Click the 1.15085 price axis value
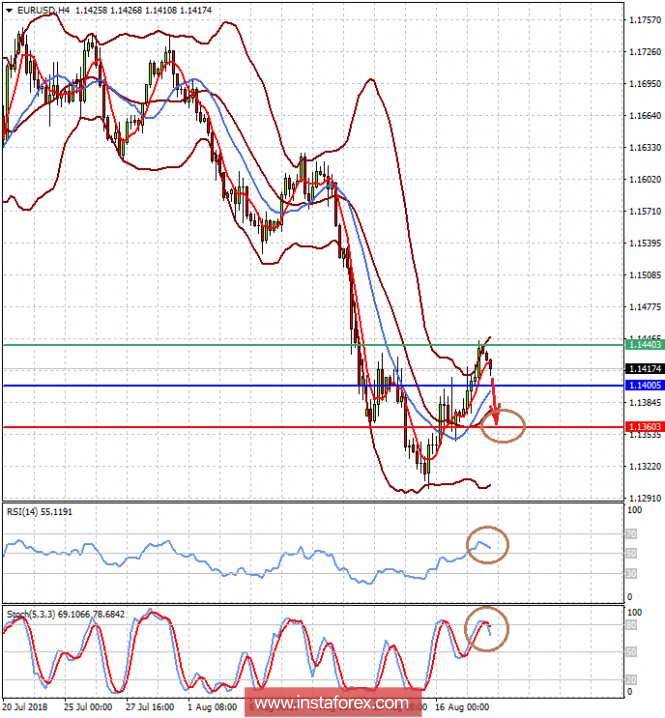 tap(645, 275)
